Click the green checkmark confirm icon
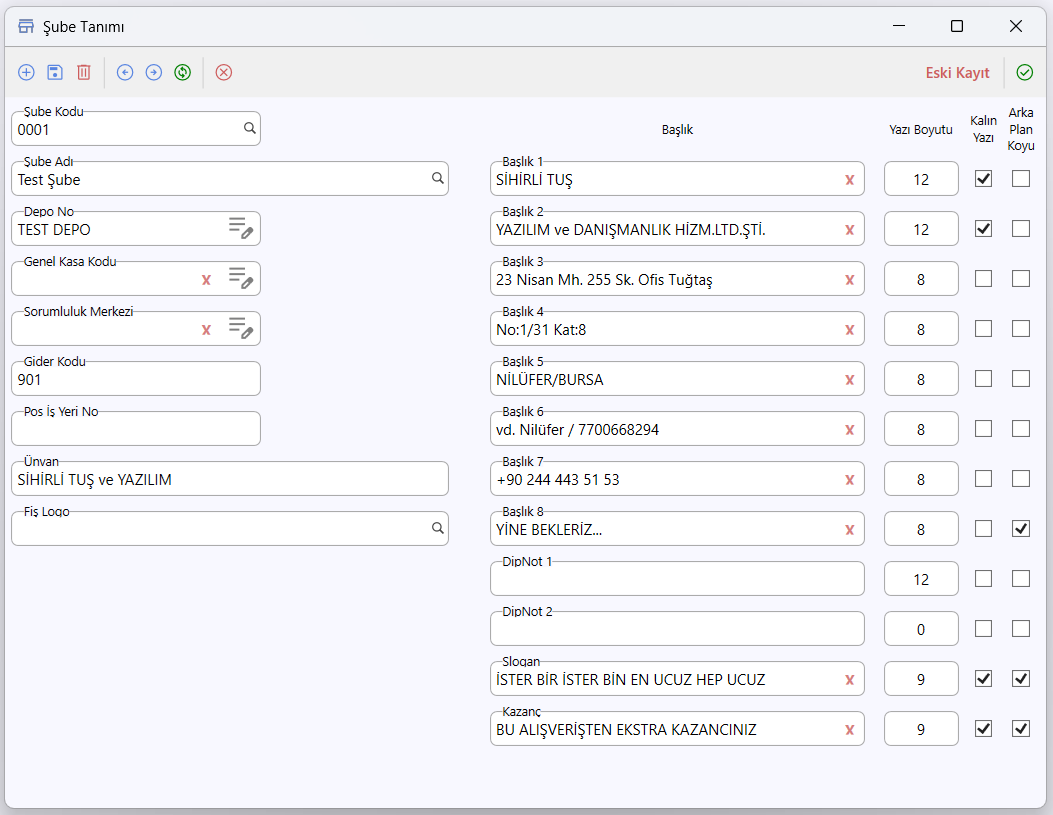The width and height of the screenshot is (1053, 815). (1024, 73)
